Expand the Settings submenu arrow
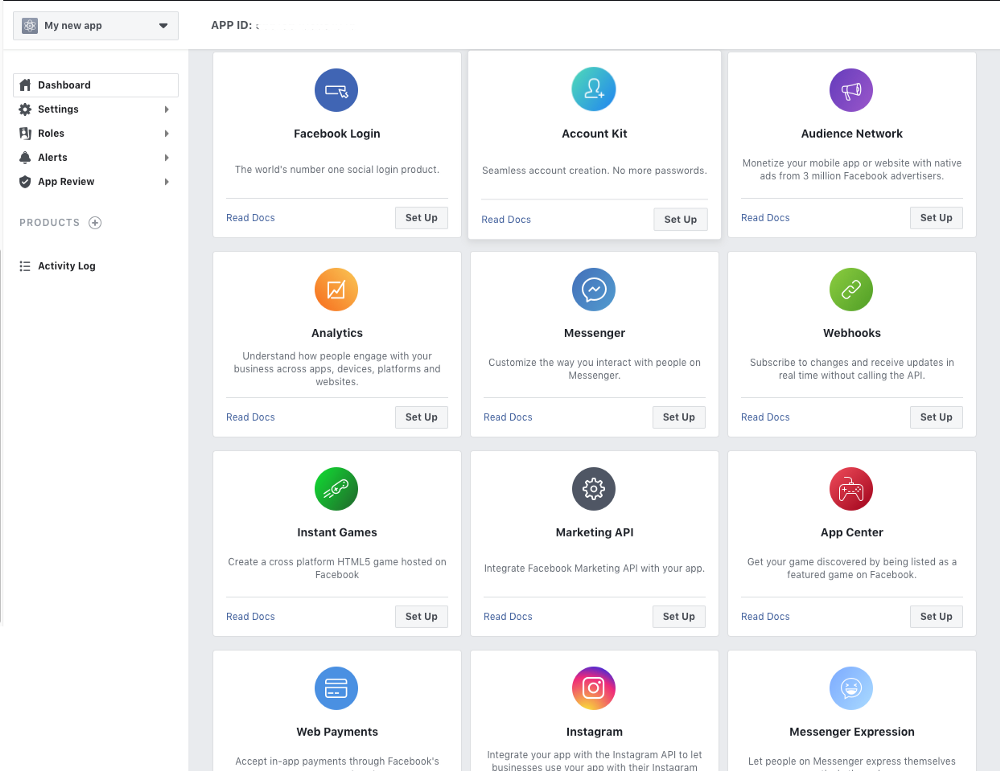The image size is (1000, 771). (166, 109)
